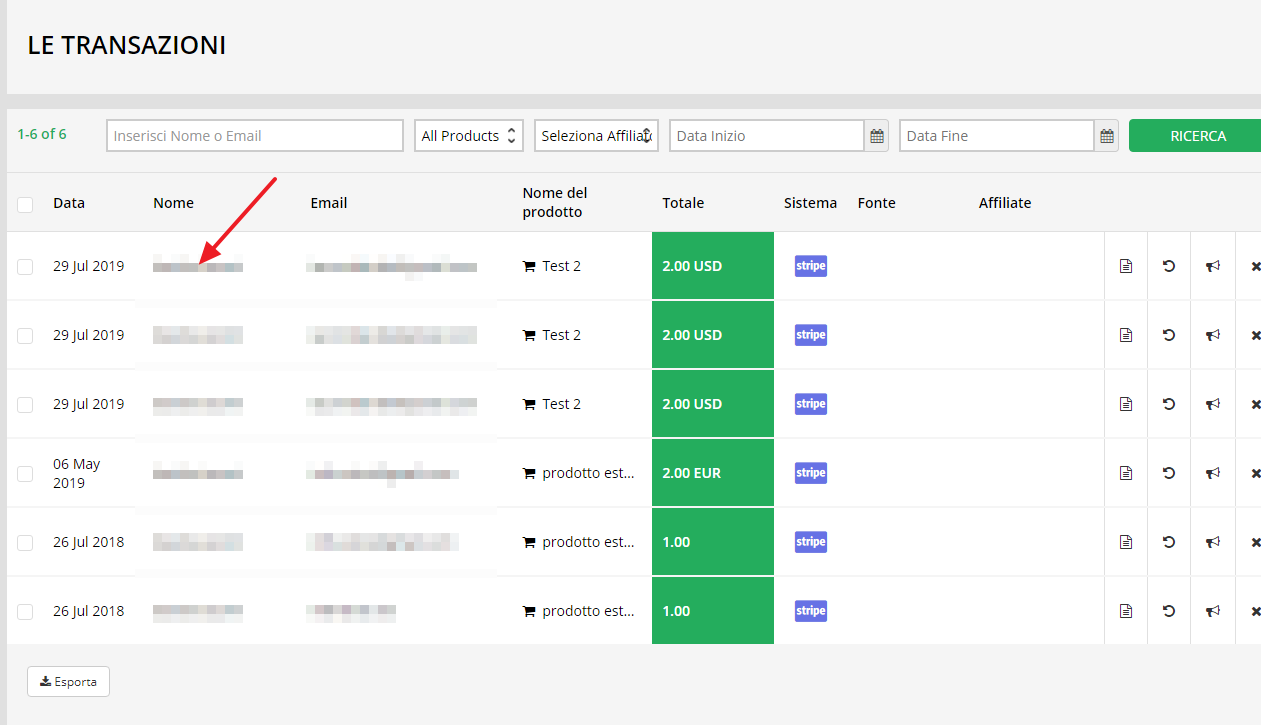This screenshot has height=725, width=1261.
Task: Check the box for third 29 Jul 2019 transaction
Action: pyautogui.click(x=25, y=404)
